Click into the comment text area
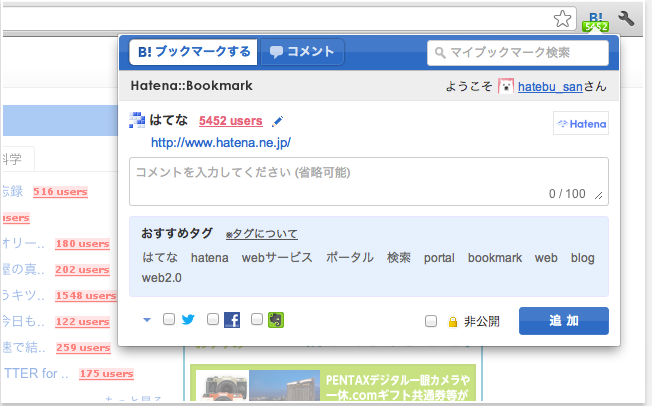 (x=369, y=181)
